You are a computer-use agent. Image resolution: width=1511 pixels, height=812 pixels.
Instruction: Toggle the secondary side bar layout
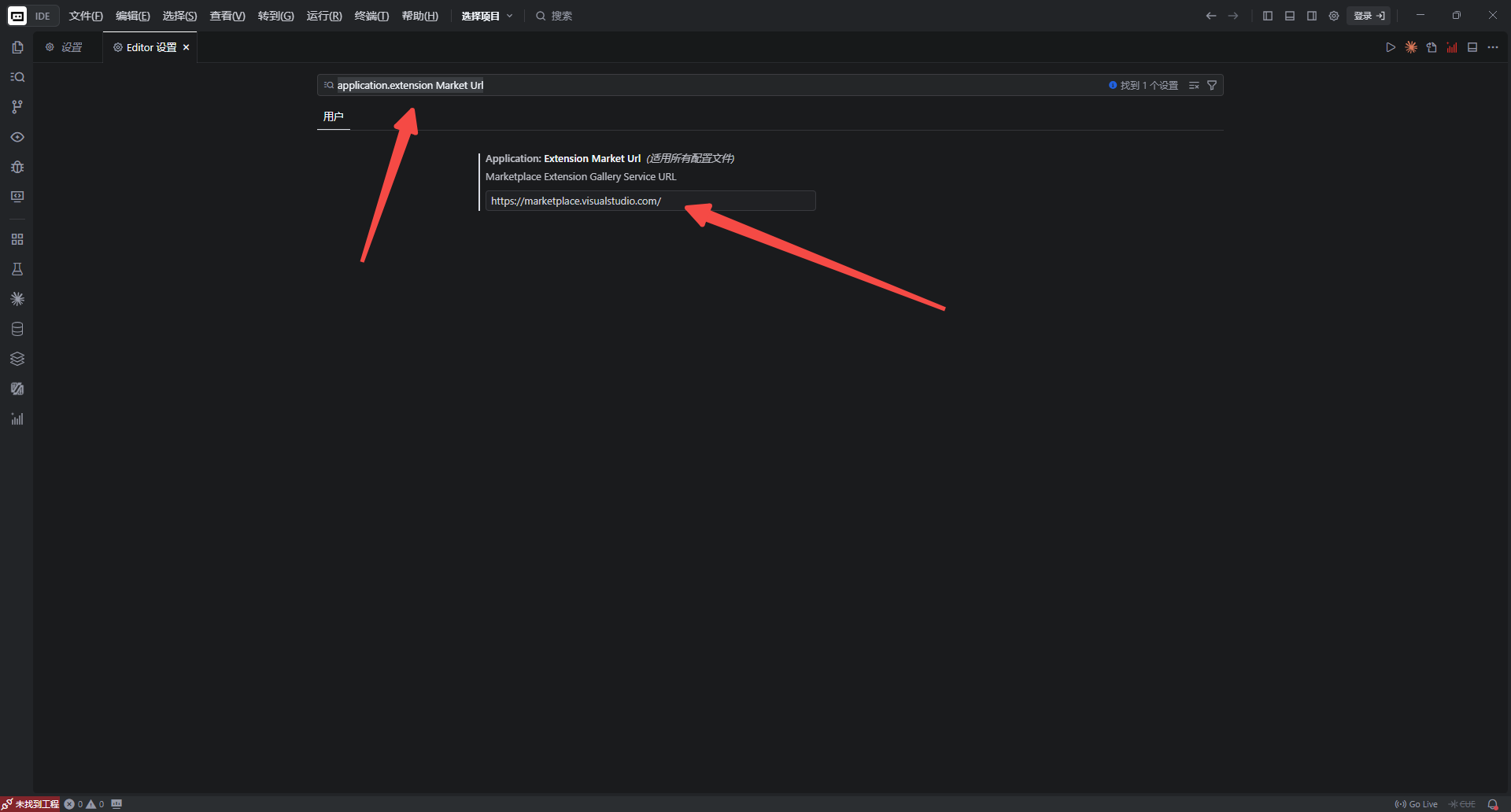click(1312, 16)
